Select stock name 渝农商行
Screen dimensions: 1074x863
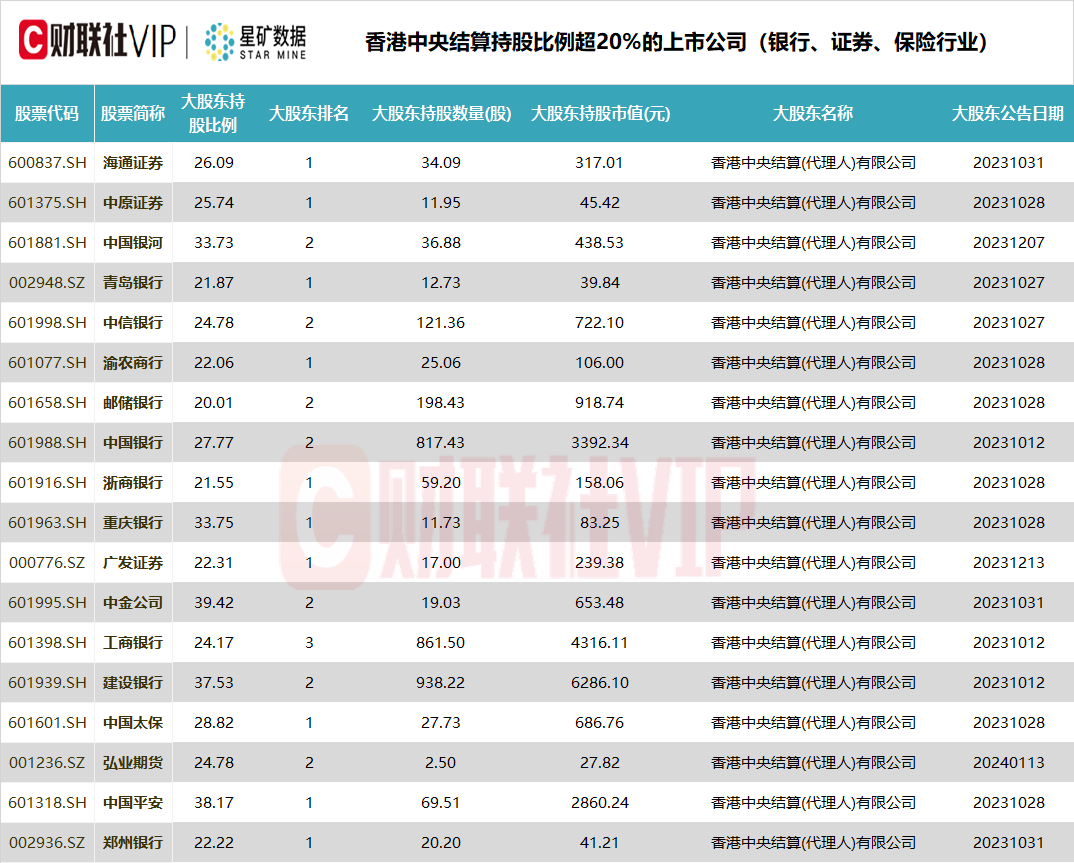pos(133,362)
